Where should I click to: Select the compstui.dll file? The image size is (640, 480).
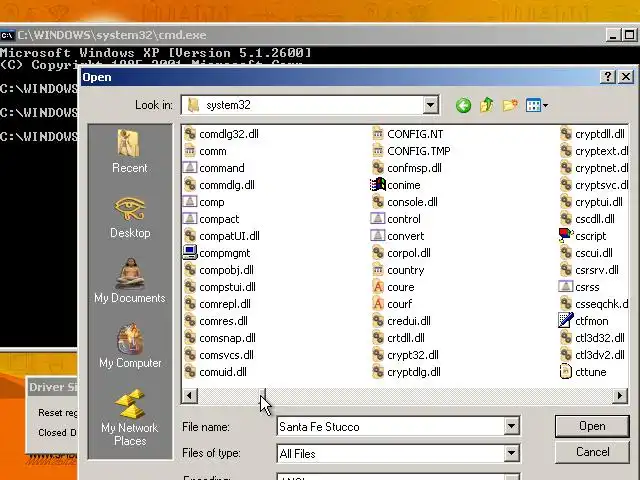coord(220,287)
